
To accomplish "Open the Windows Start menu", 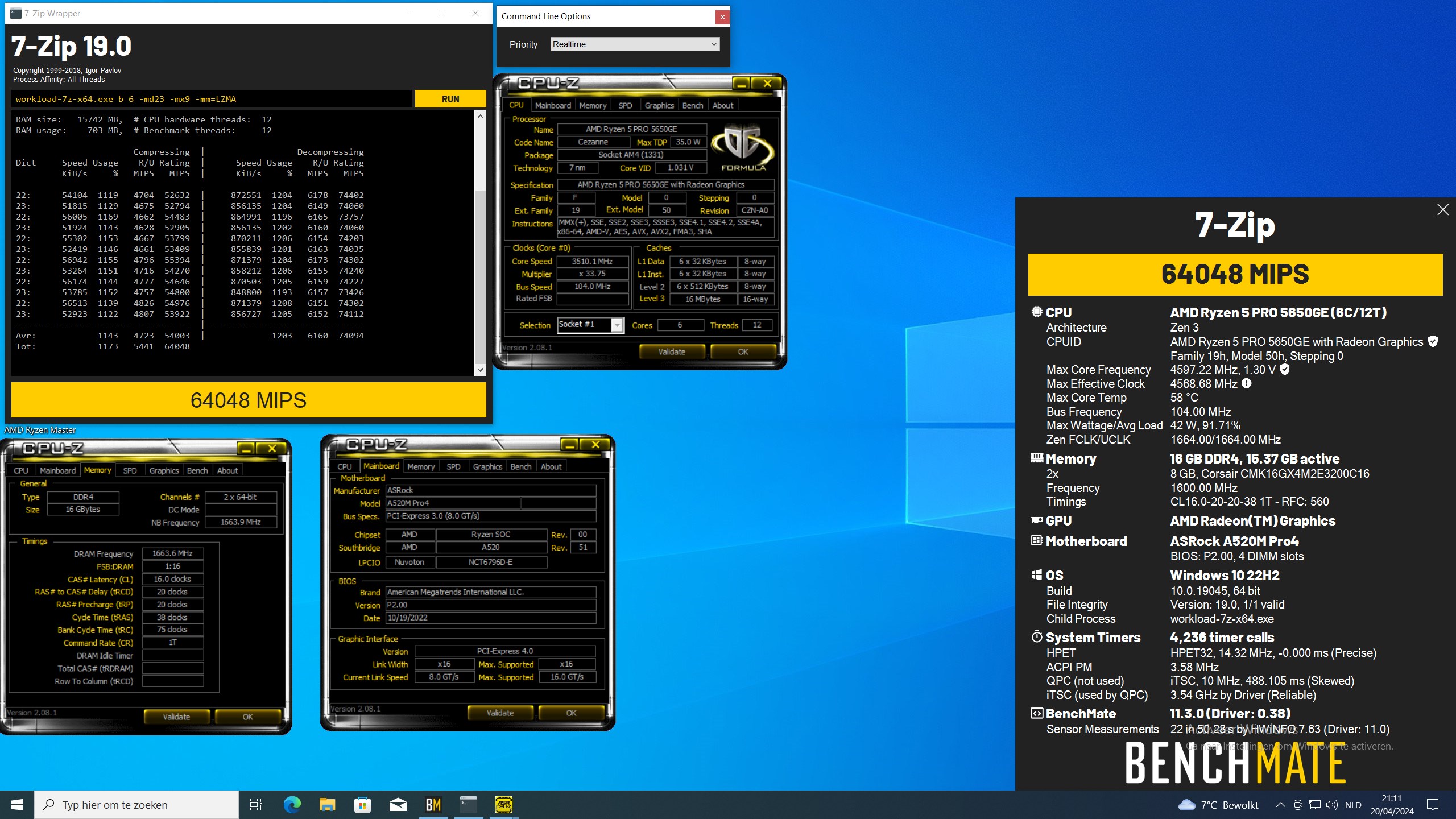I will click(x=17, y=805).
